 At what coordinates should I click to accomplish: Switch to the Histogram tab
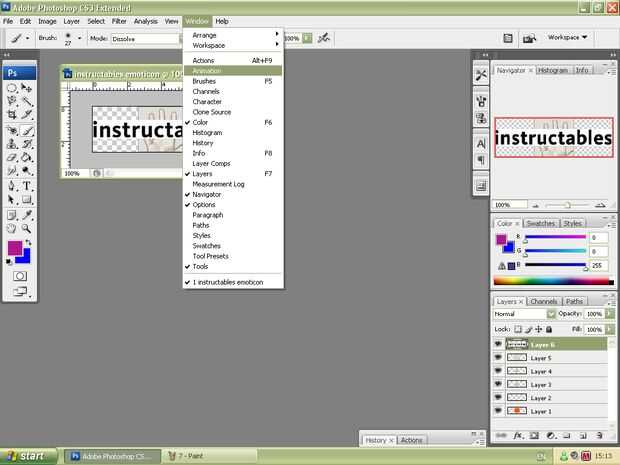[x=552, y=70]
